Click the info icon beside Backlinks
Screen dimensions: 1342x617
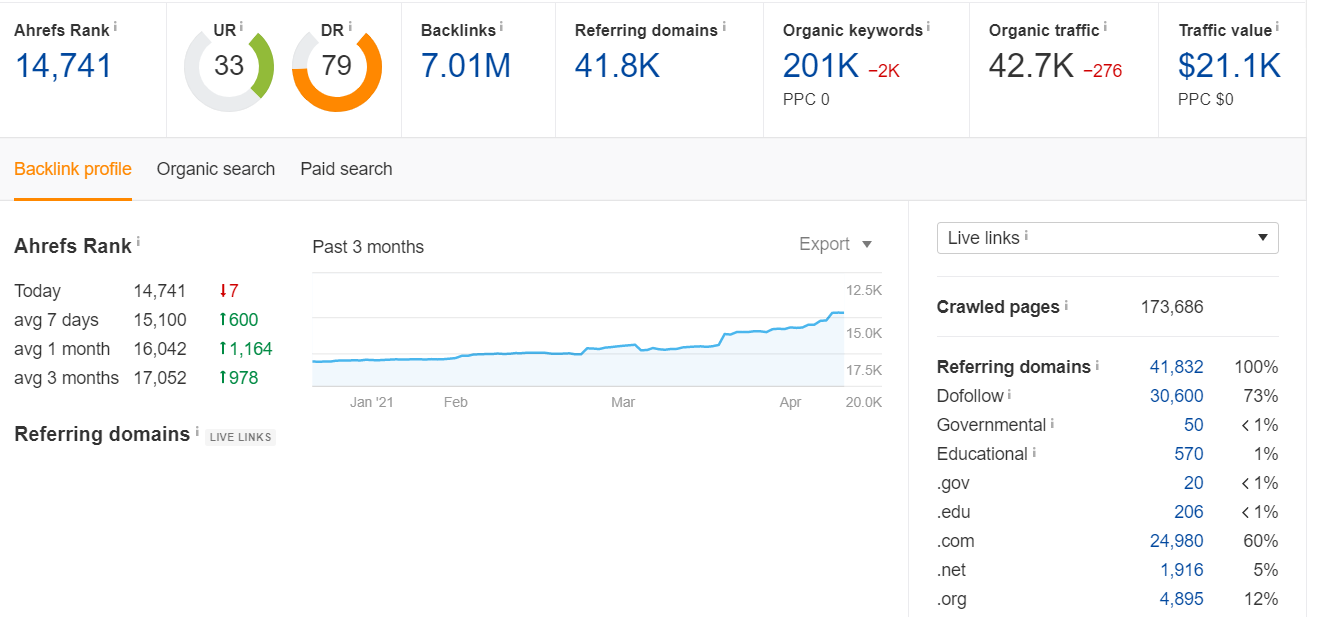(501, 26)
